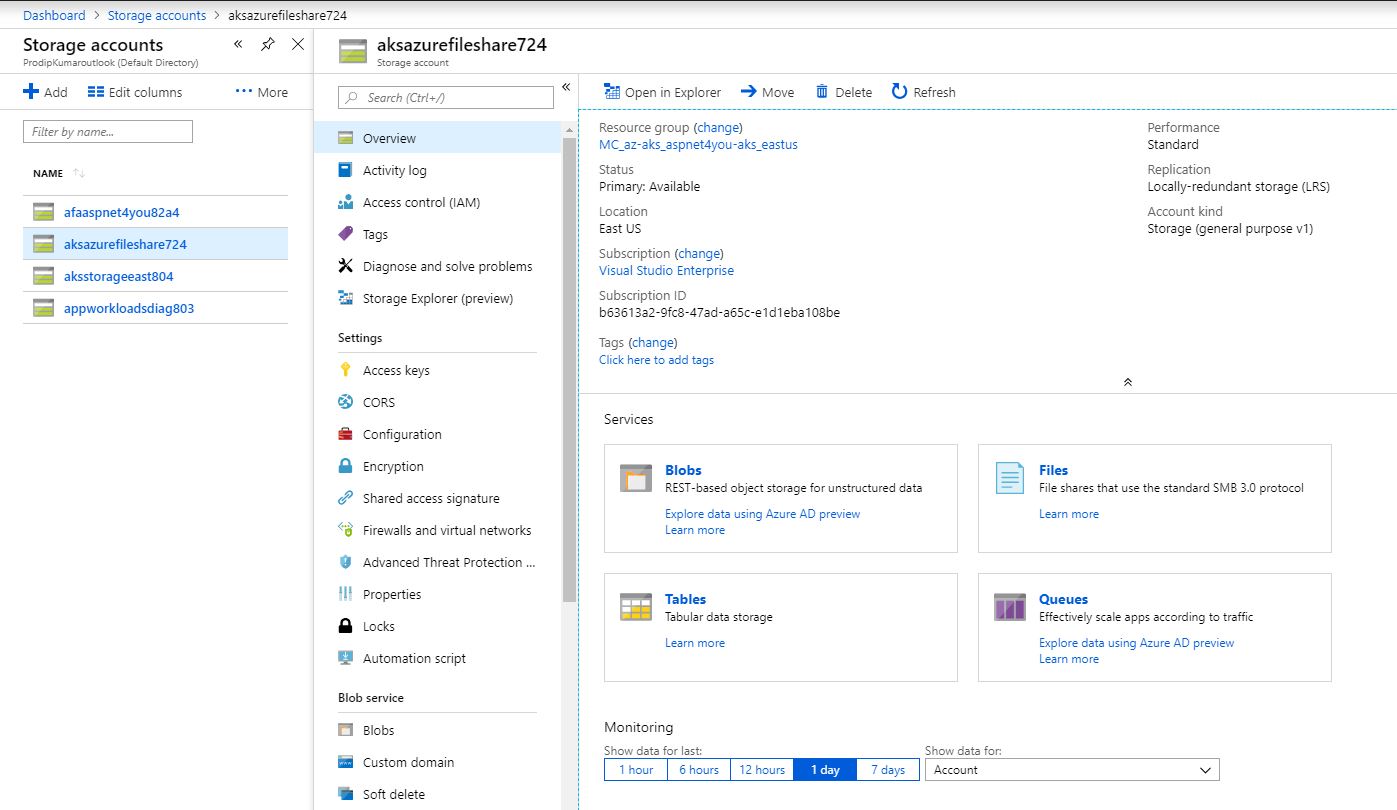Click change next to Subscription
The width and height of the screenshot is (1397, 810).
[x=699, y=254]
